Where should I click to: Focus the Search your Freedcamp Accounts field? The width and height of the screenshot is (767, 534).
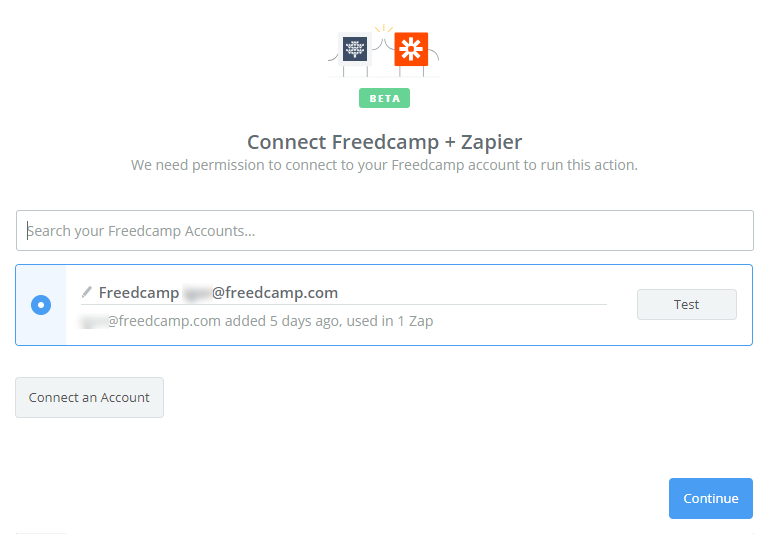pos(384,230)
